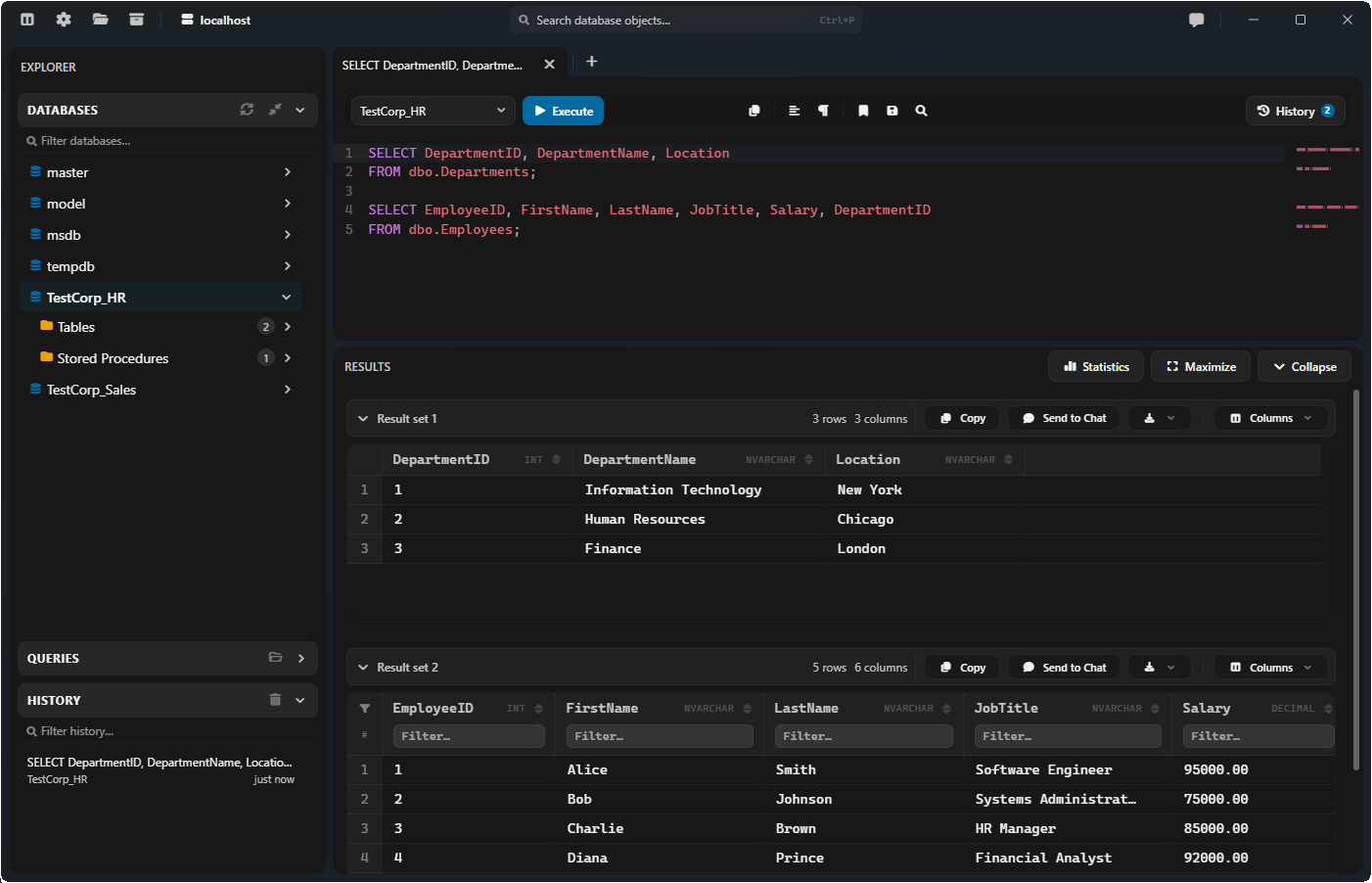Open new query tab with plus icon
Image resolution: width=1372 pixels, height=883 pixels.
tap(591, 62)
